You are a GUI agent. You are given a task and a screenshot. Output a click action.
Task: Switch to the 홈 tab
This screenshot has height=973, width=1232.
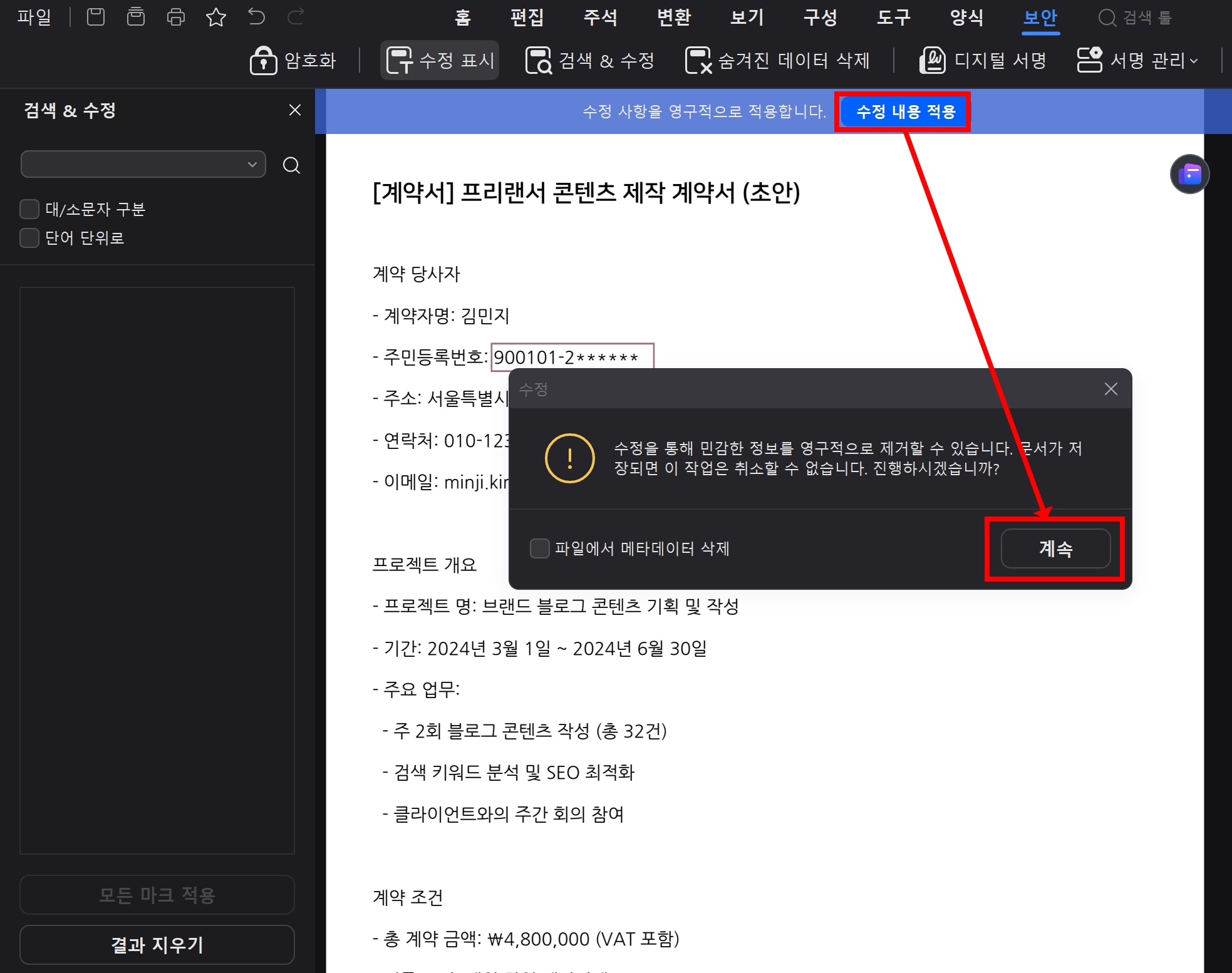(462, 18)
